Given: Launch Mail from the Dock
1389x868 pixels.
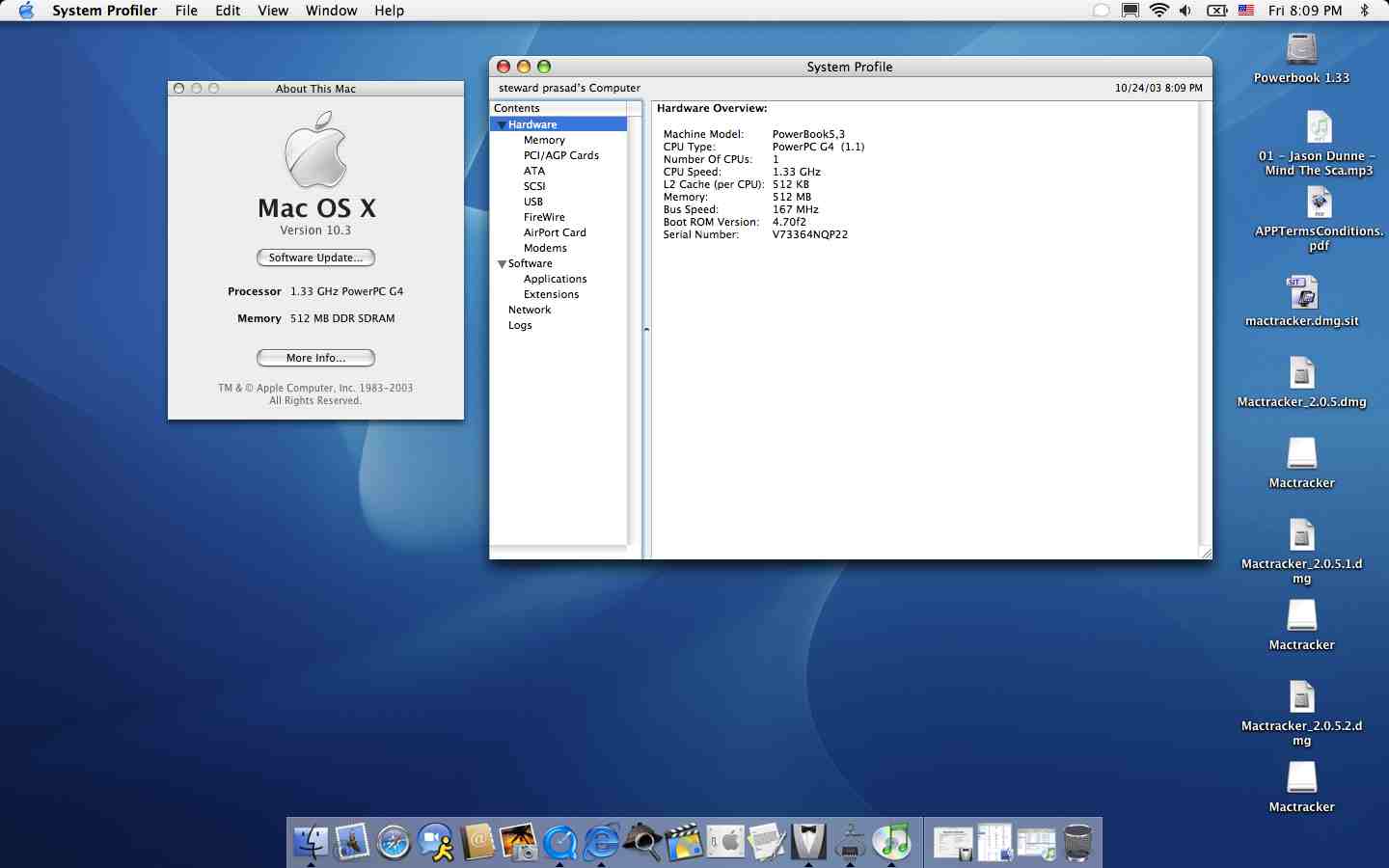Looking at the screenshot, I should (352, 842).
